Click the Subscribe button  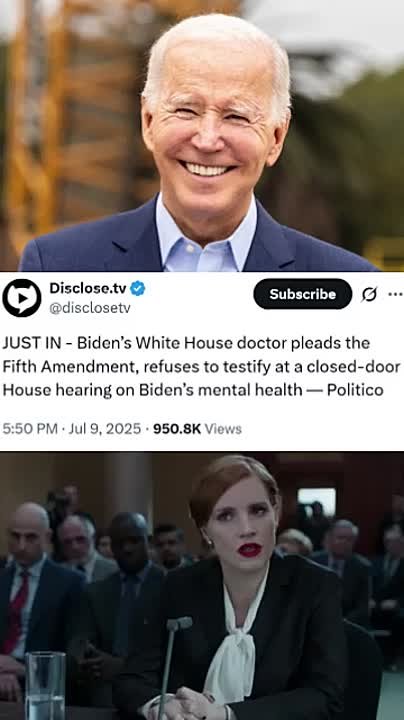[x=303, y=294]
